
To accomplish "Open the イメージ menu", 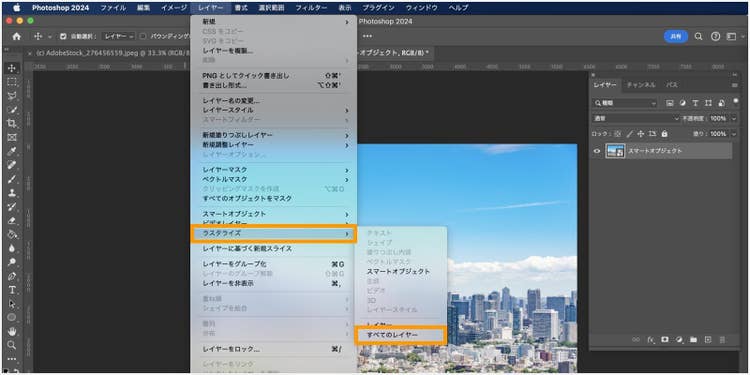I will (x=174, y=8).
